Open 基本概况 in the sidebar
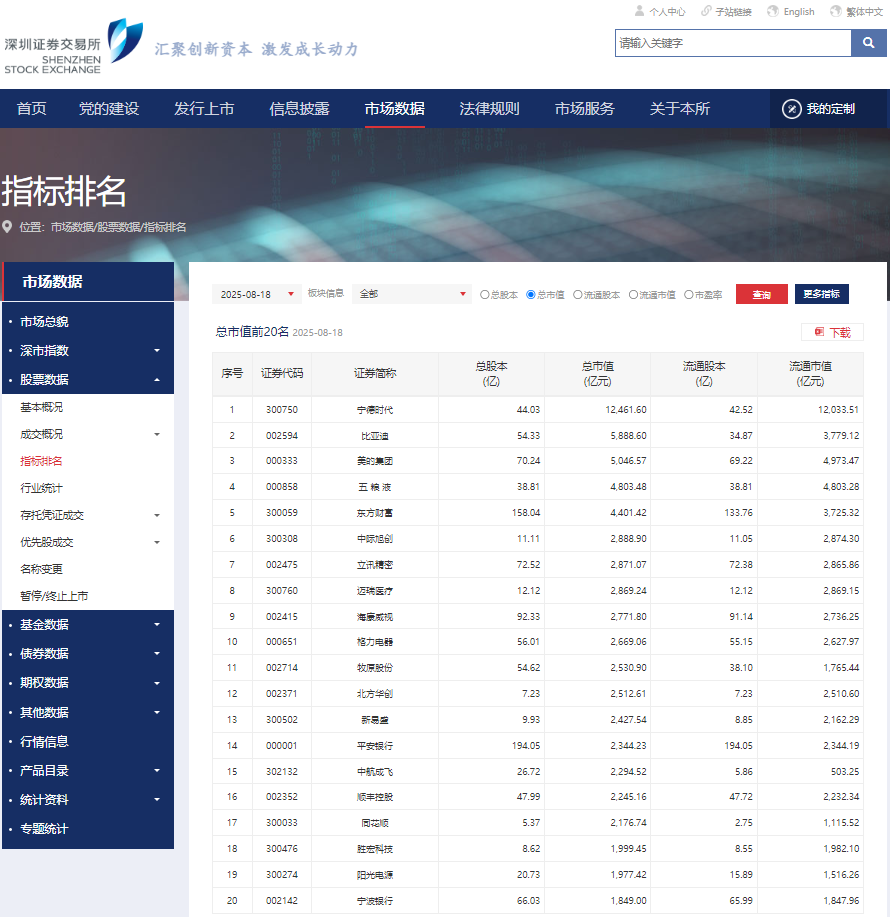Image resolution: width=890 pixels, height=917 pixels. [42, 407]
